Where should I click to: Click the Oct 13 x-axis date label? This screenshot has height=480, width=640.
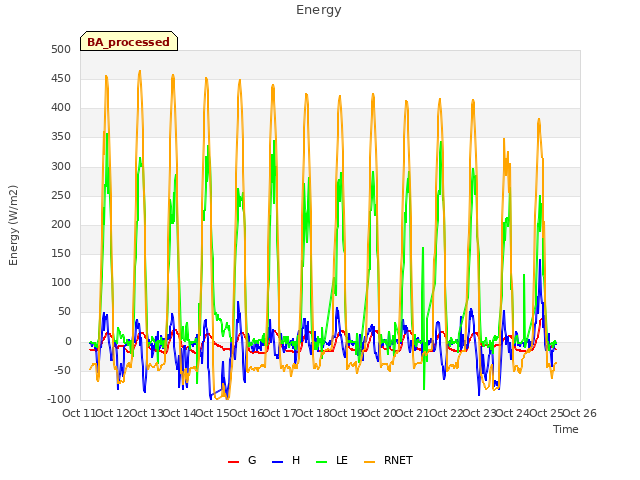tap(146, 413)
